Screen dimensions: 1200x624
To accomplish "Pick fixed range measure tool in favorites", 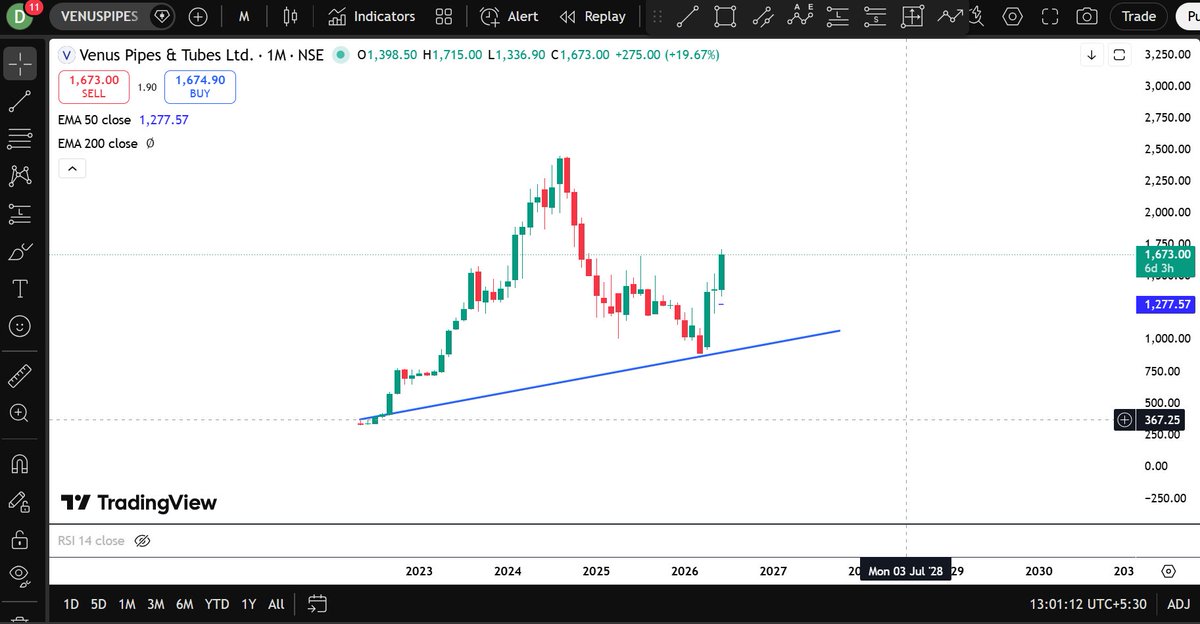I will 911,17.
